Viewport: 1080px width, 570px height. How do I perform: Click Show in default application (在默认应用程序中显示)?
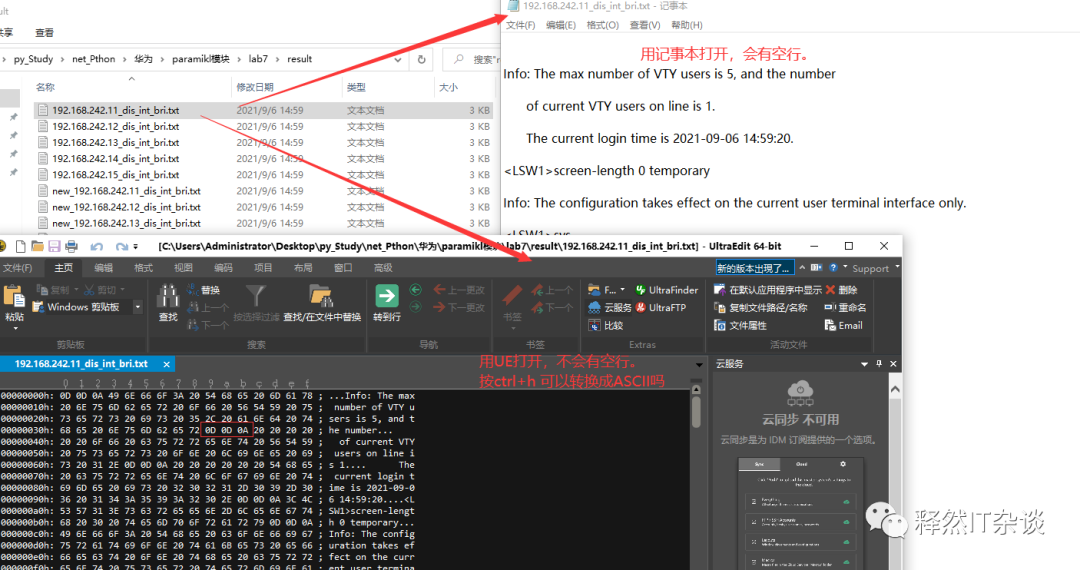tap(767, 290)
